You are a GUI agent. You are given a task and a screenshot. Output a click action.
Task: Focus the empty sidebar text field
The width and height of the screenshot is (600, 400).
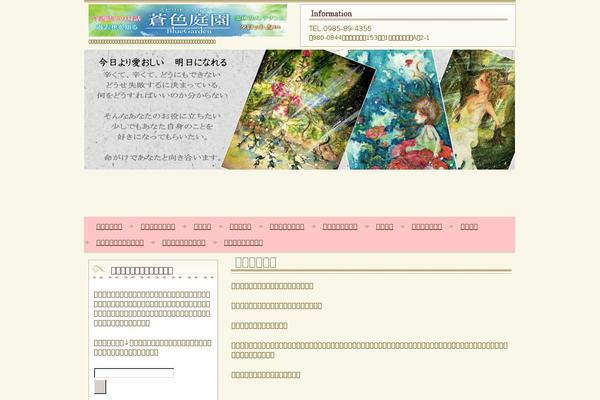coord(134,373)
